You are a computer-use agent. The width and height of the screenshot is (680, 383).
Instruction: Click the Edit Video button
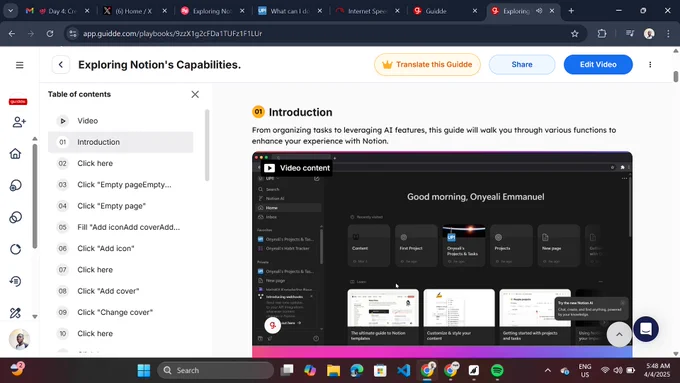598,65
